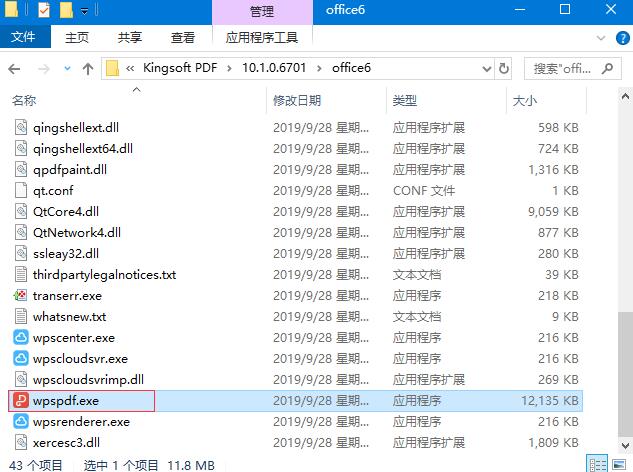Click the Properties quick access icon with checkmark

44,10
